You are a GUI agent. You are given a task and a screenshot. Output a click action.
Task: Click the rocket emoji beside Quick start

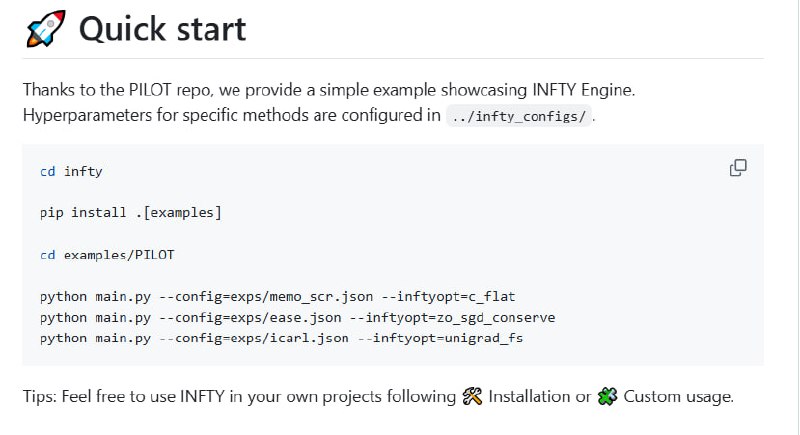pos(44,29)
